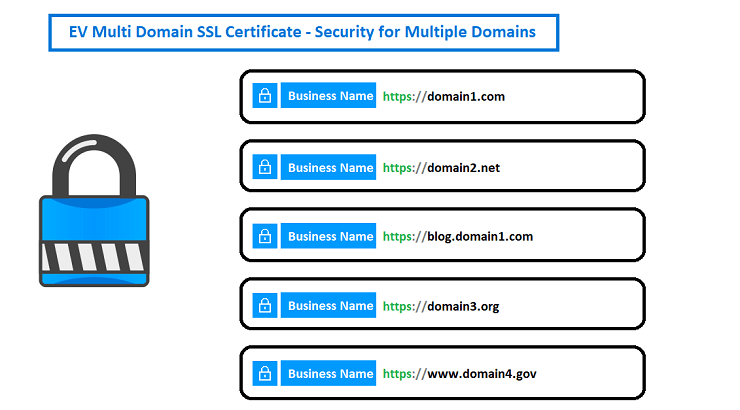Click the https://blog.domain1.com URL text
740x410 pixels.
[458, 236]
